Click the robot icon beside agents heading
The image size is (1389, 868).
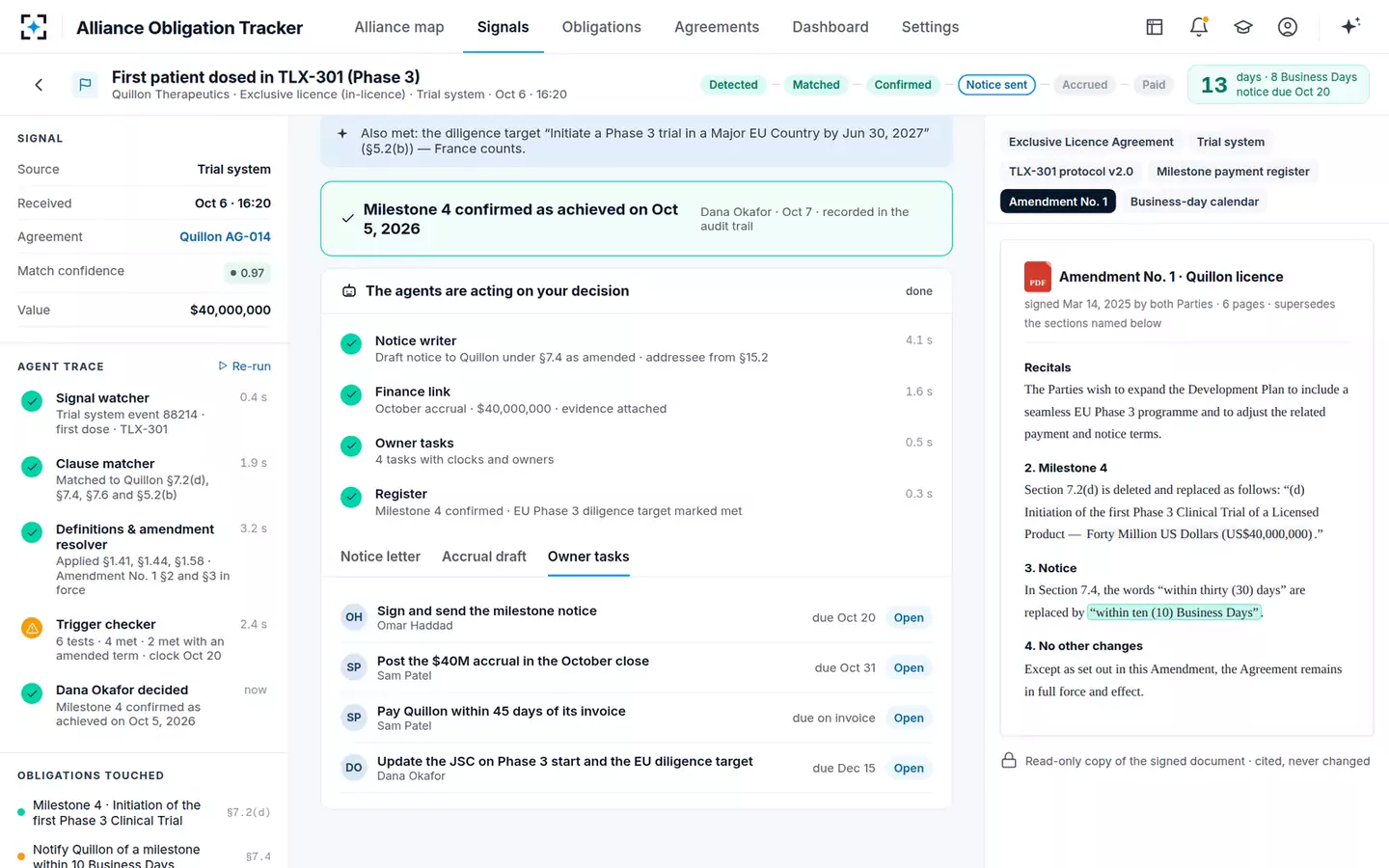[x=349, y=291]
